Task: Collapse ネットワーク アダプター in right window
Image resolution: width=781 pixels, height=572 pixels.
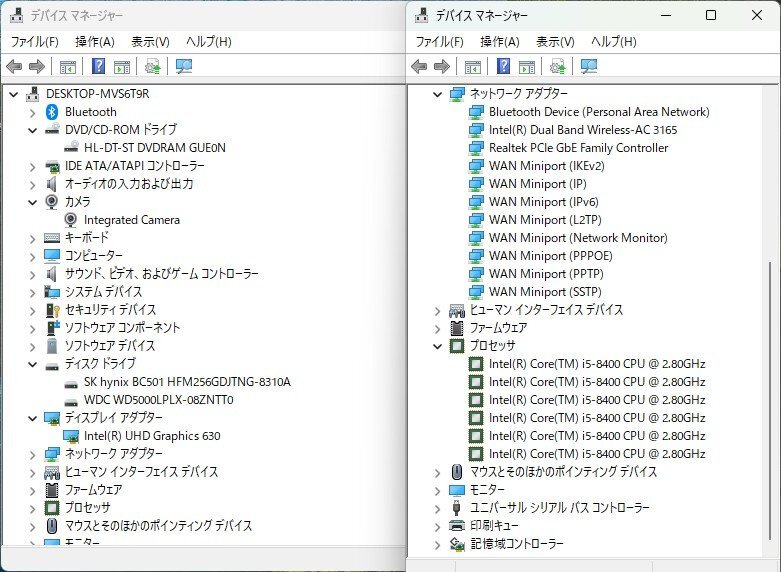Action: (x=437, y=94)
